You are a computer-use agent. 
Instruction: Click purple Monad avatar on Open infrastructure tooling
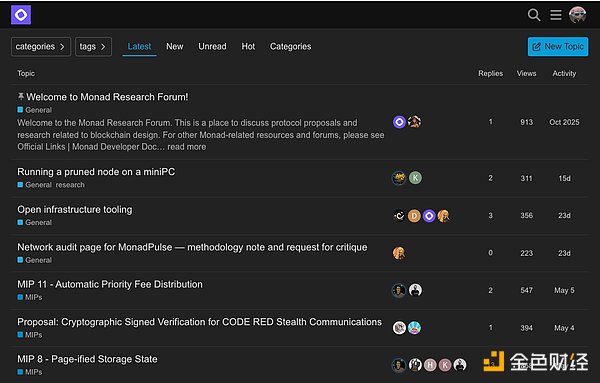(429, 216)
